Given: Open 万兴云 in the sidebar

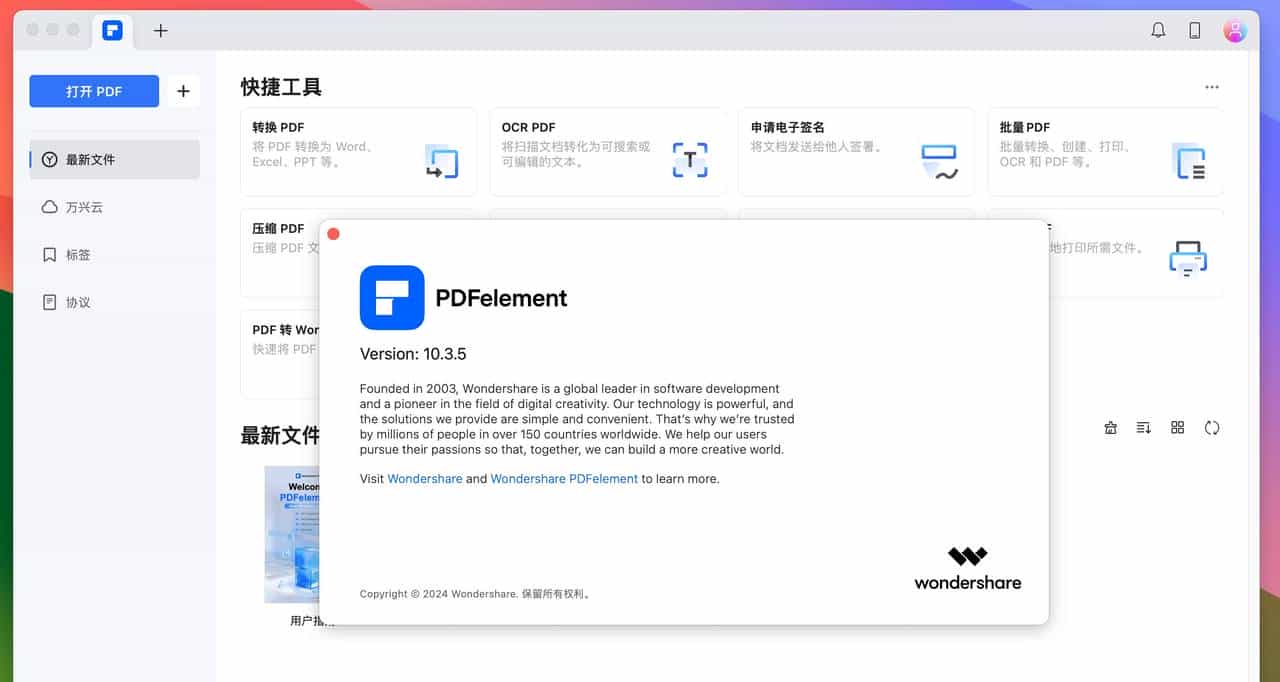Looking at the screenshot, I should (x=84, y=207).
